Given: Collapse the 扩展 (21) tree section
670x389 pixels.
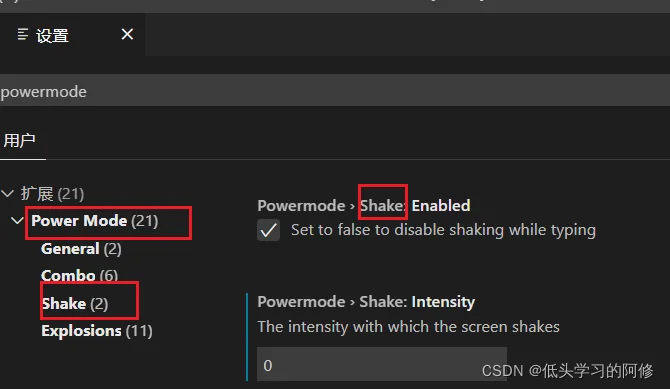Looking at the screenshot, I should pyautogui.click(x=8, y=194).
